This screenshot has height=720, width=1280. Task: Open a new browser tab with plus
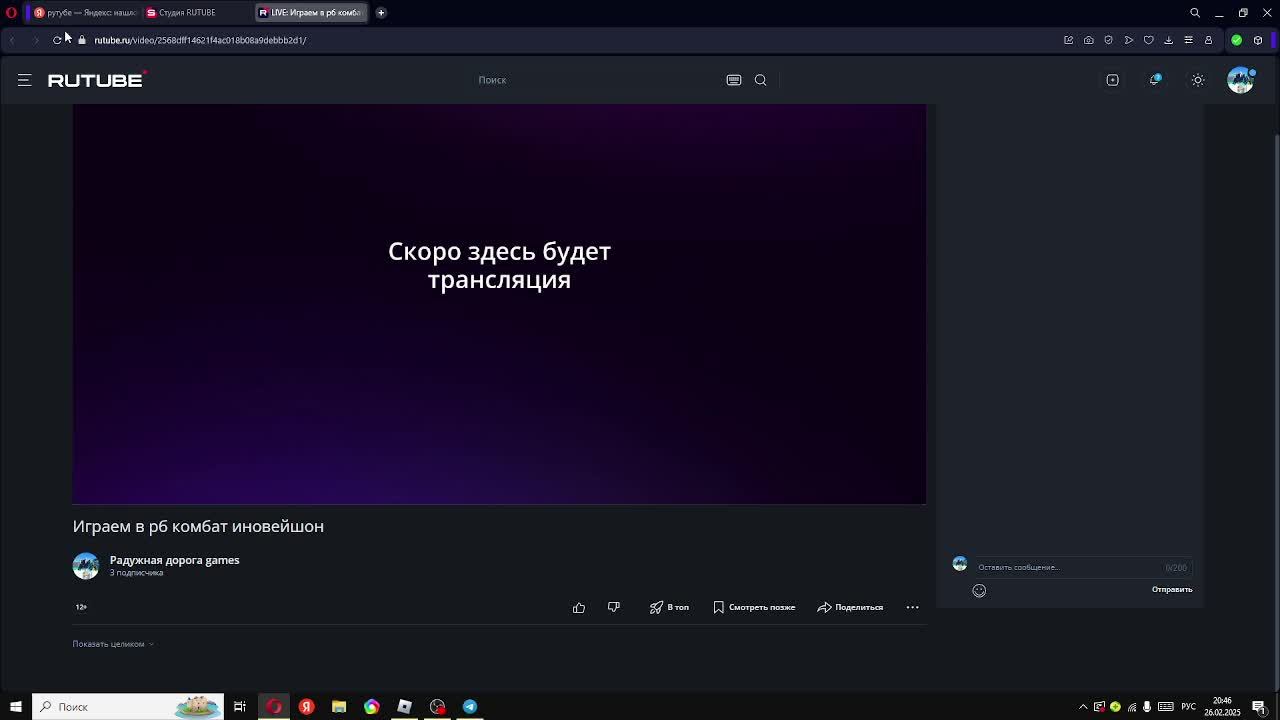coord(381,12)
